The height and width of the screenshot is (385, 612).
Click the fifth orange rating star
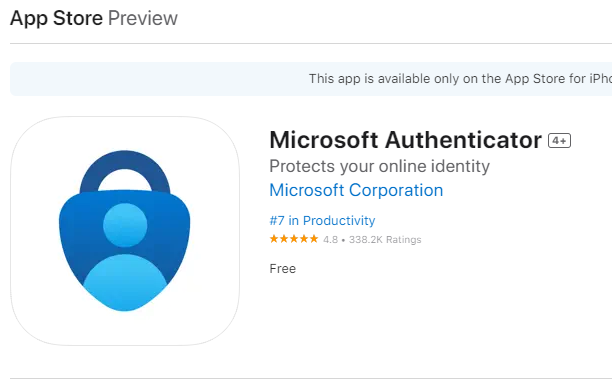click(314, 239)
